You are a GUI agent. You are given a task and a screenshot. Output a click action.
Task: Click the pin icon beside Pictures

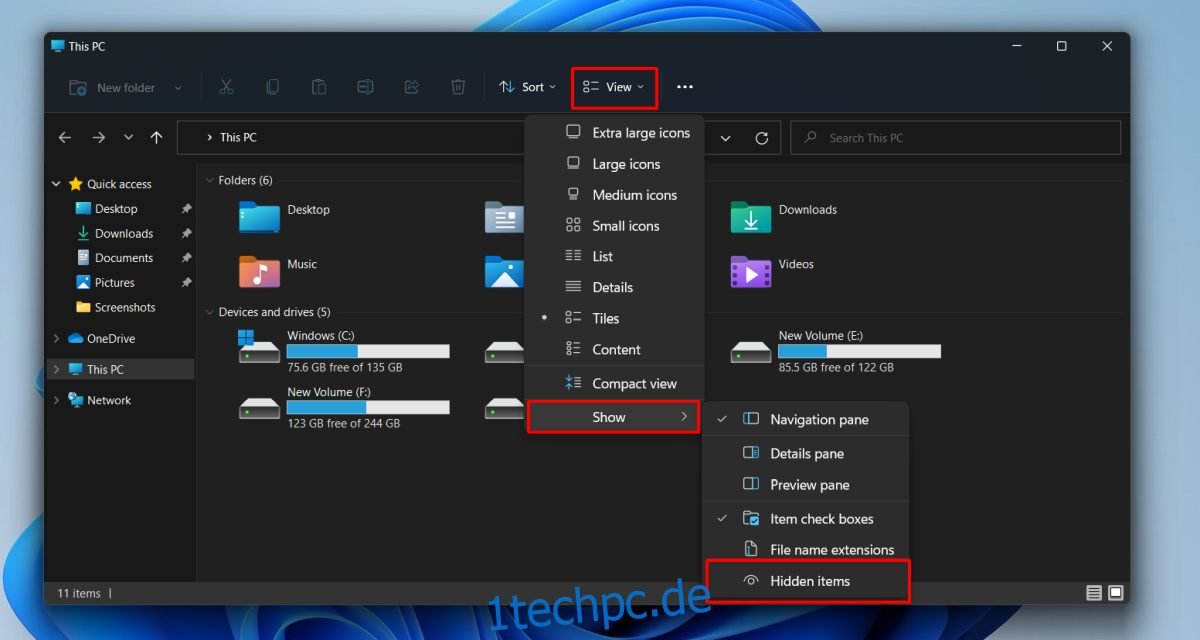pyautogui.click(x=186, y=283)
